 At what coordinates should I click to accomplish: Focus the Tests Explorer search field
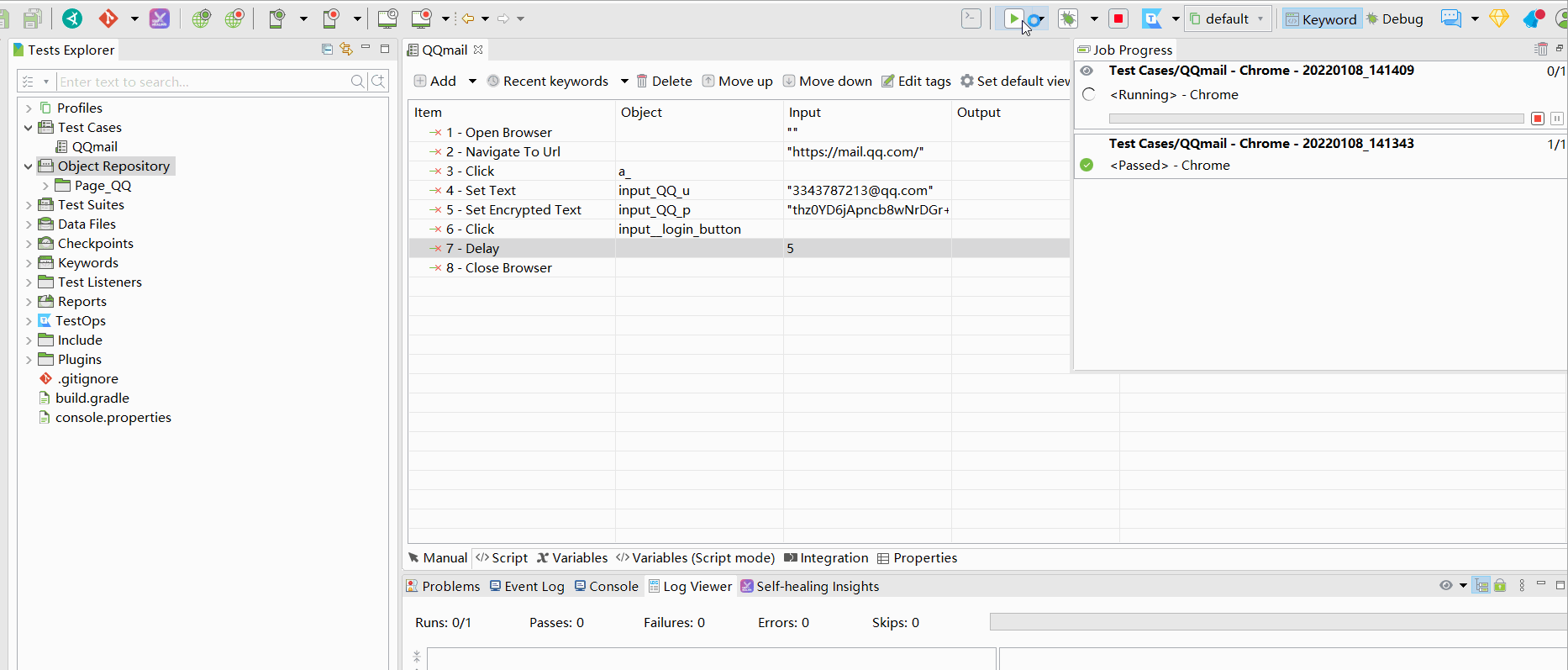click(203, 82)
